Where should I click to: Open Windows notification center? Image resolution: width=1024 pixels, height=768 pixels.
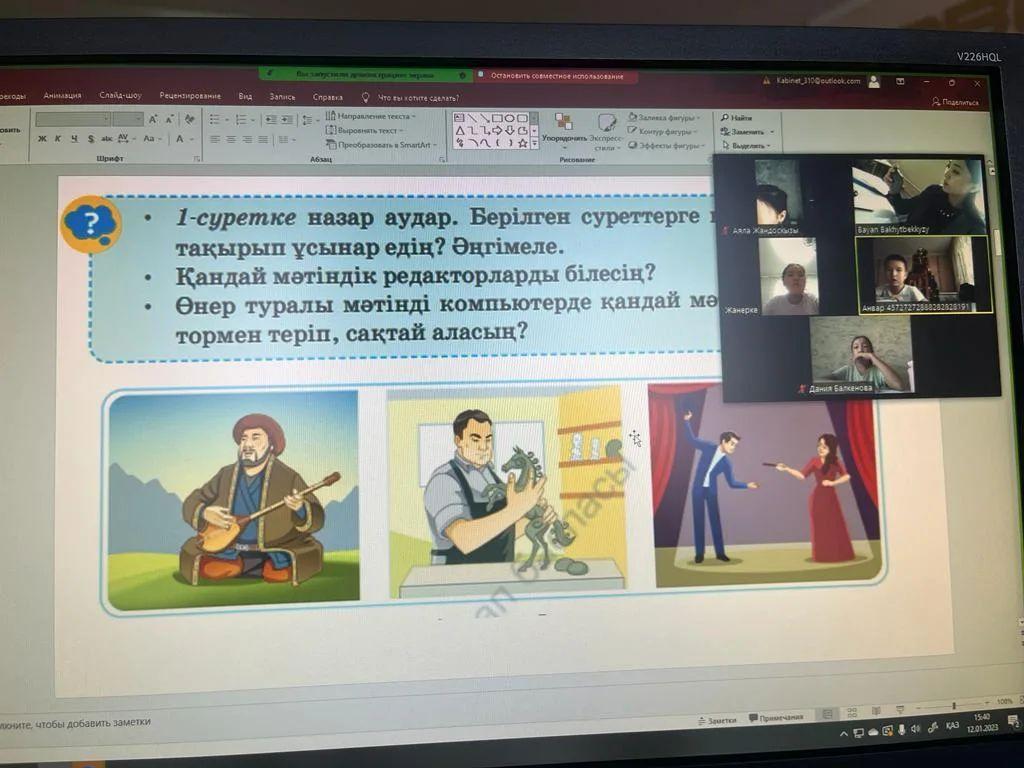click(1014, 722)
